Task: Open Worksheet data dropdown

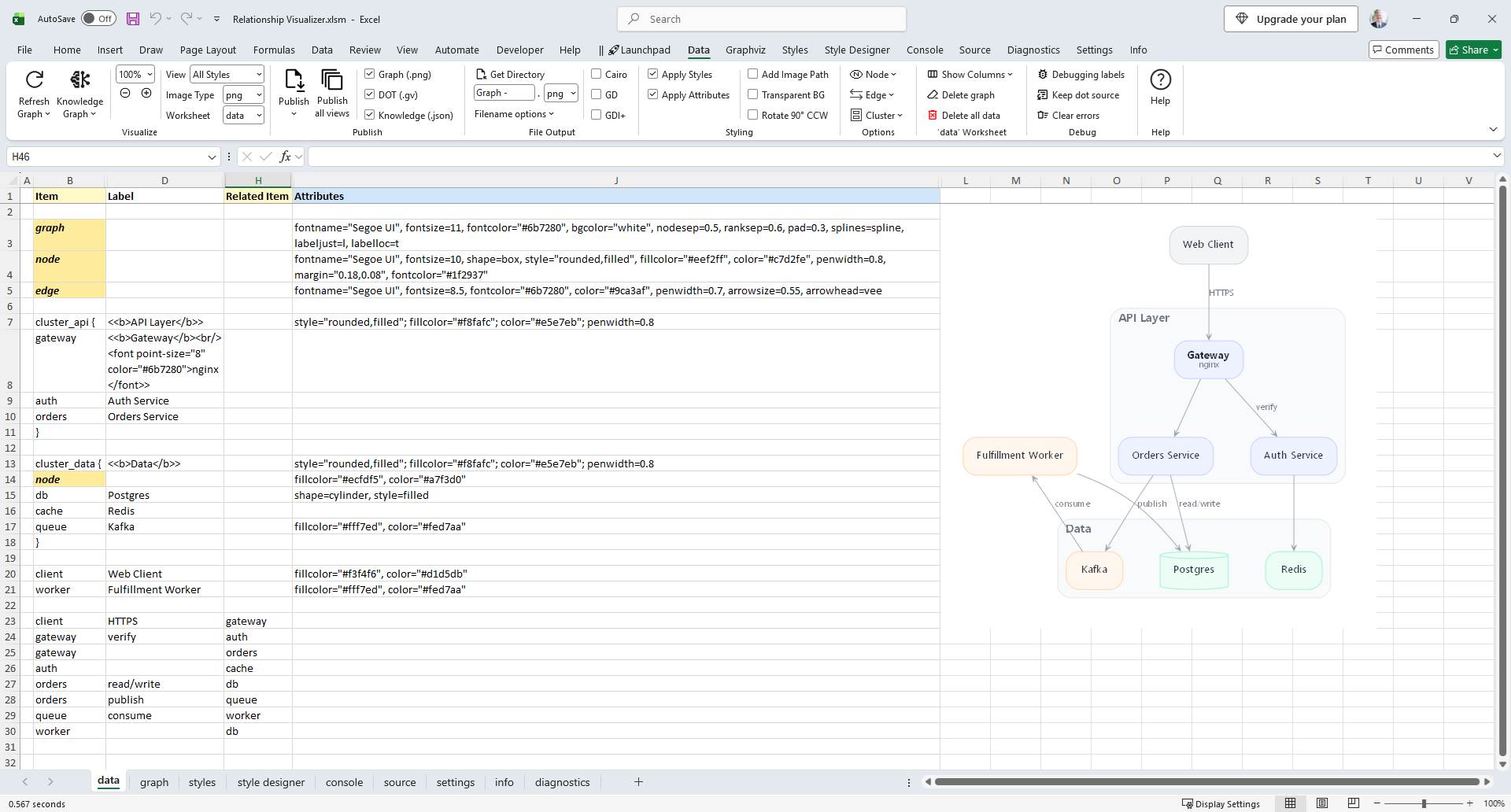Action: (243, 115)
